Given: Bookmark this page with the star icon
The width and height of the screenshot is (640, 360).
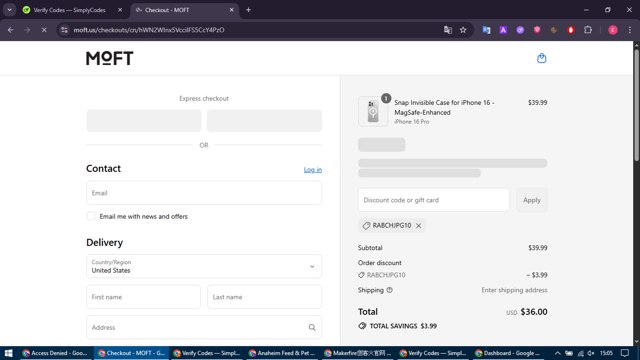Looking at the screenshot, I should [463, 30].
